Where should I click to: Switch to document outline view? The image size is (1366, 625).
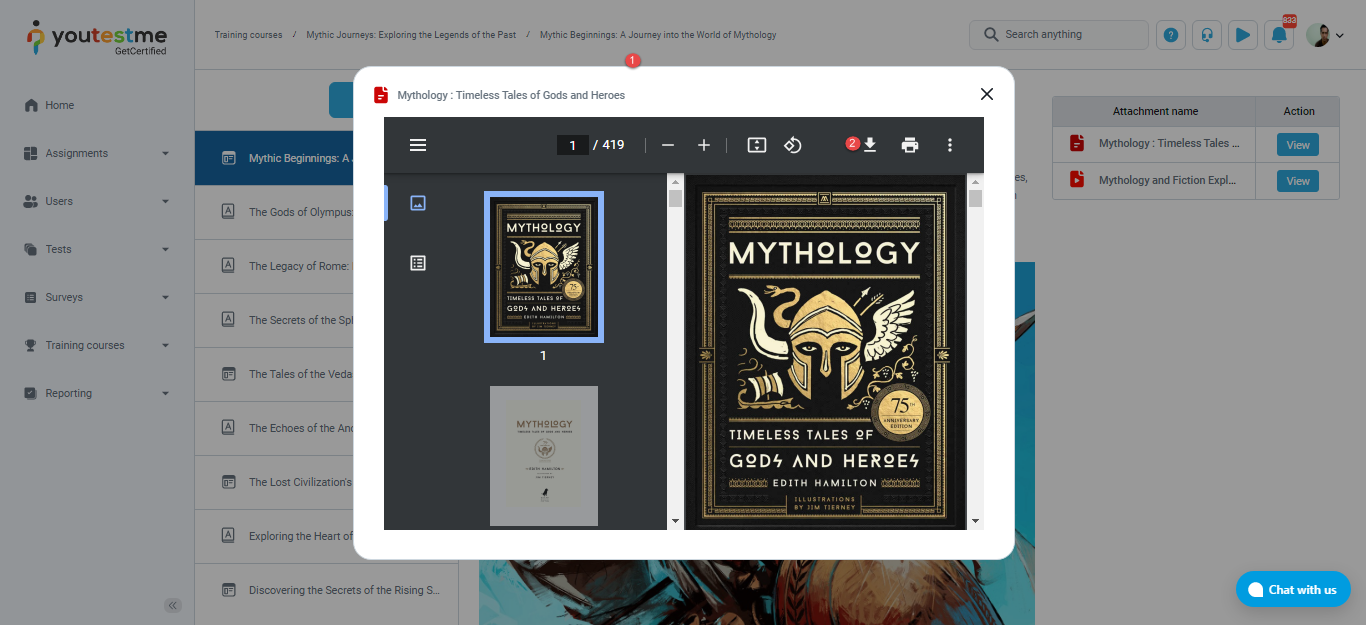pos(418,263)
